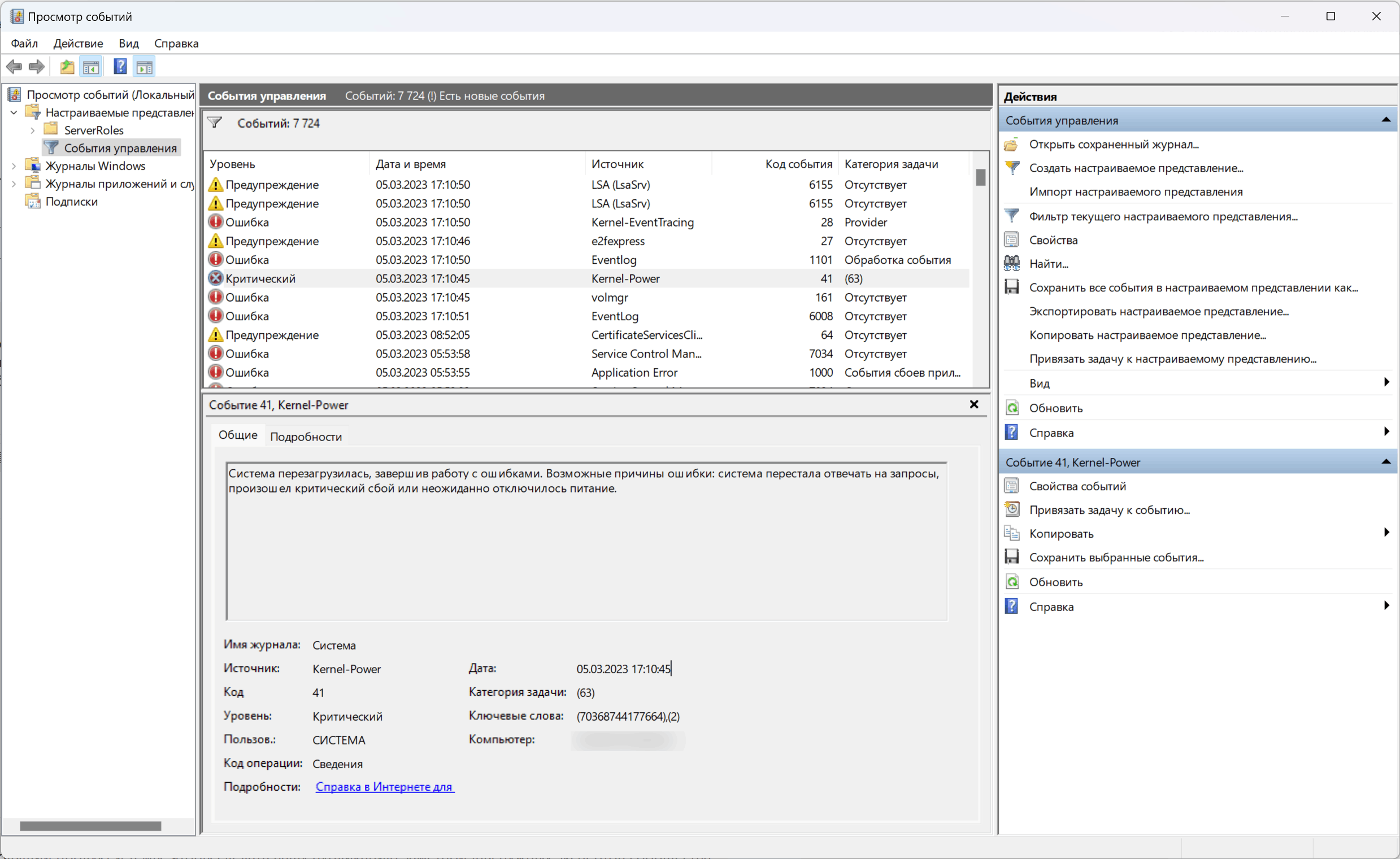Switch to the Подробности tab
Viewport: 1400px width, 859px height.
(306, 437)
